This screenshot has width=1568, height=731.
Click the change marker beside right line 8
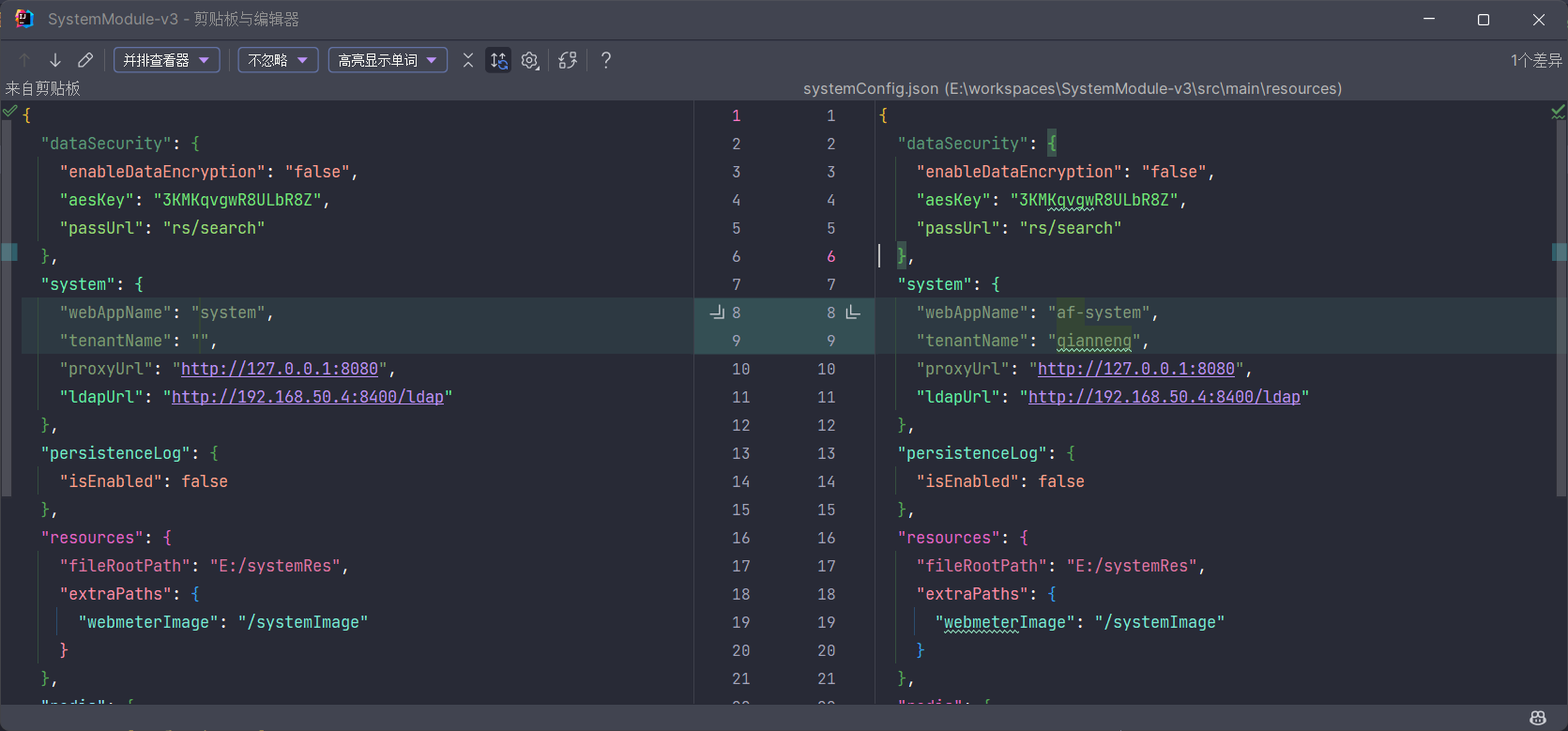pyautogui.click(x=853, y=312)
